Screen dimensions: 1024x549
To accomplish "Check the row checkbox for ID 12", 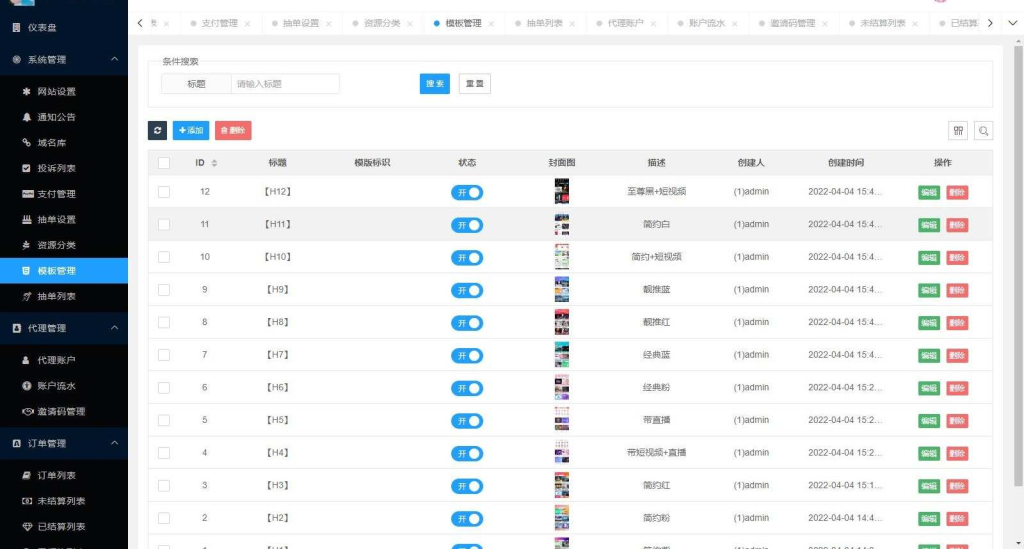I will coord(164,192).
